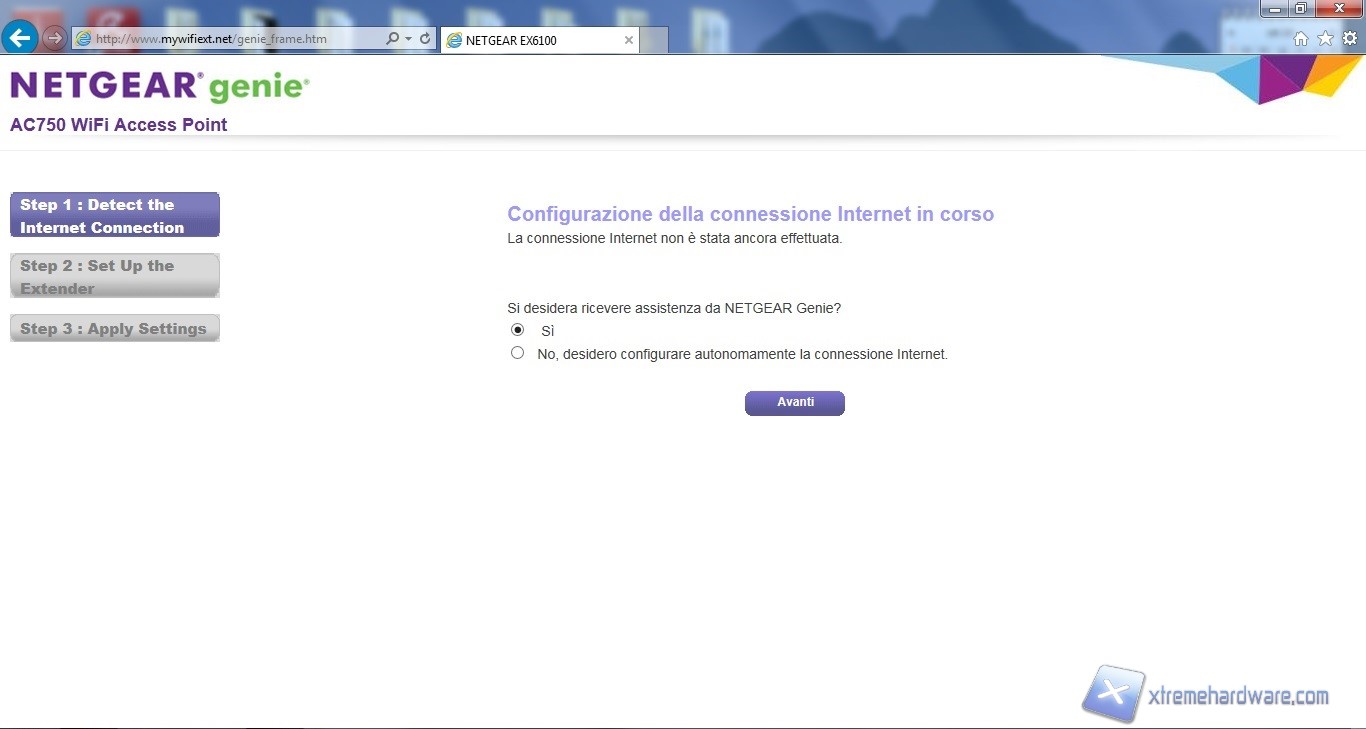This screenshot has height=729, width=1366.
Task: Select "No, desidero configurare autonomamente" radio option
Action: (517, 353)
